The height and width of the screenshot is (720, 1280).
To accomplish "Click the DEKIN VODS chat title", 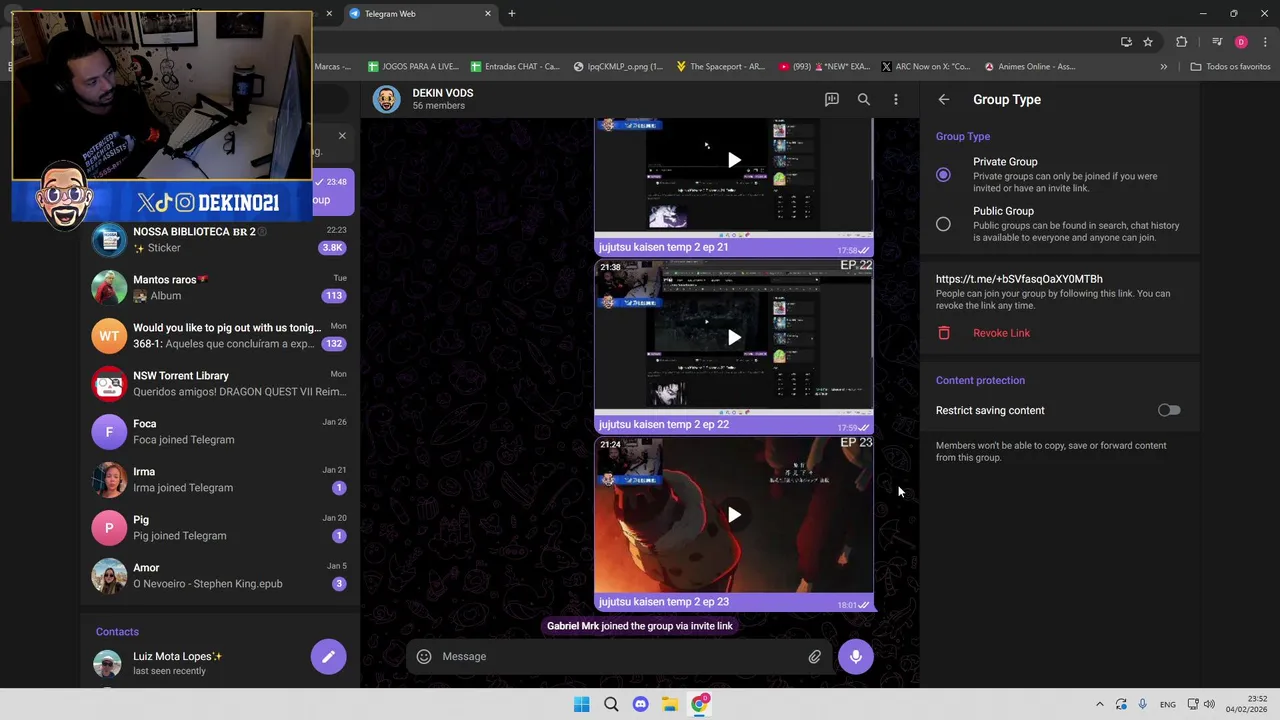I will (443, 92).
